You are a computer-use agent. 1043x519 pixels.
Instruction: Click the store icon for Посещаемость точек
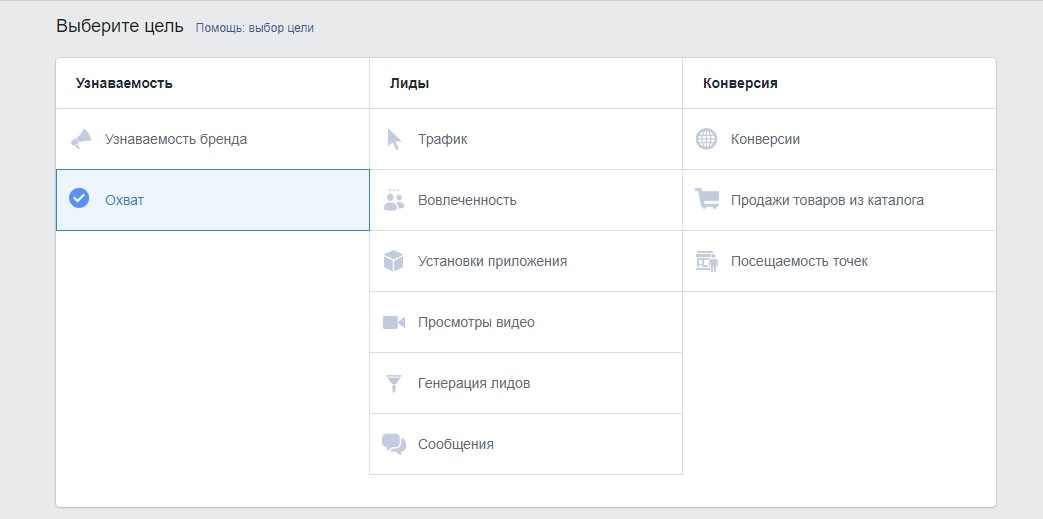(x=706, y=261)
